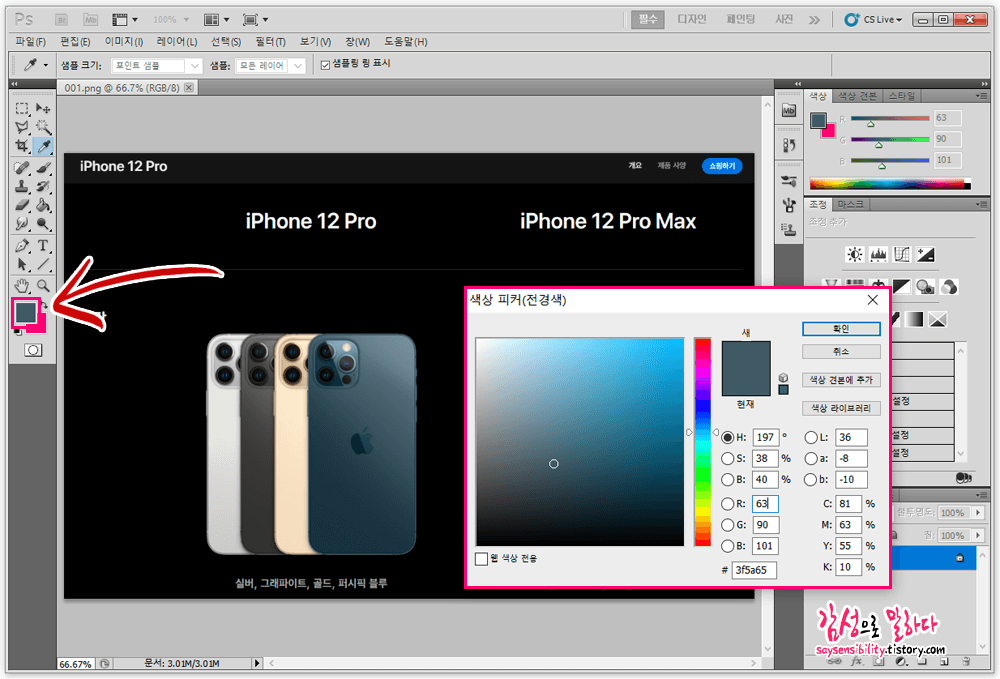Open the 레이어(L) menu
Viewport: 1000px width, 679px height.
tap(177, 41)
